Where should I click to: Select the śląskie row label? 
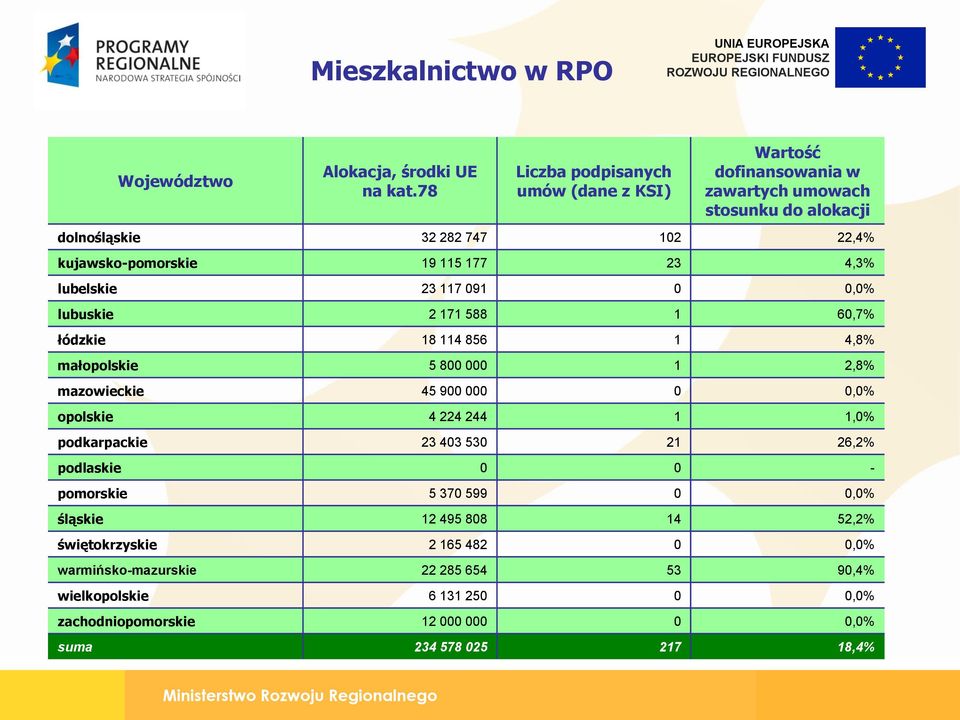pyautogui.click(x=80, y=519)
